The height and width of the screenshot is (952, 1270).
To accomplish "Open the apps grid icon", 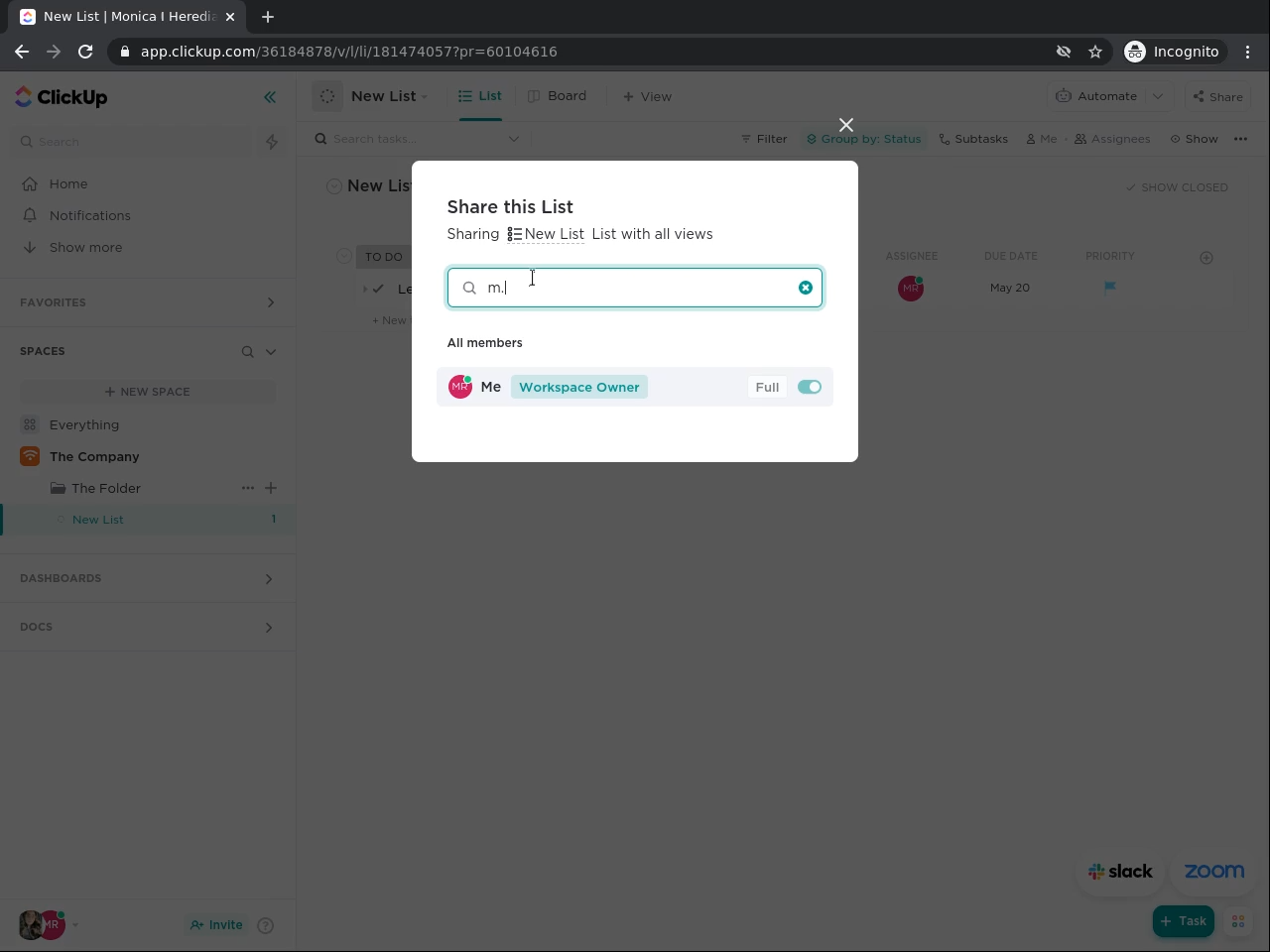I will pyautogui.click(x=1238, y=921).
